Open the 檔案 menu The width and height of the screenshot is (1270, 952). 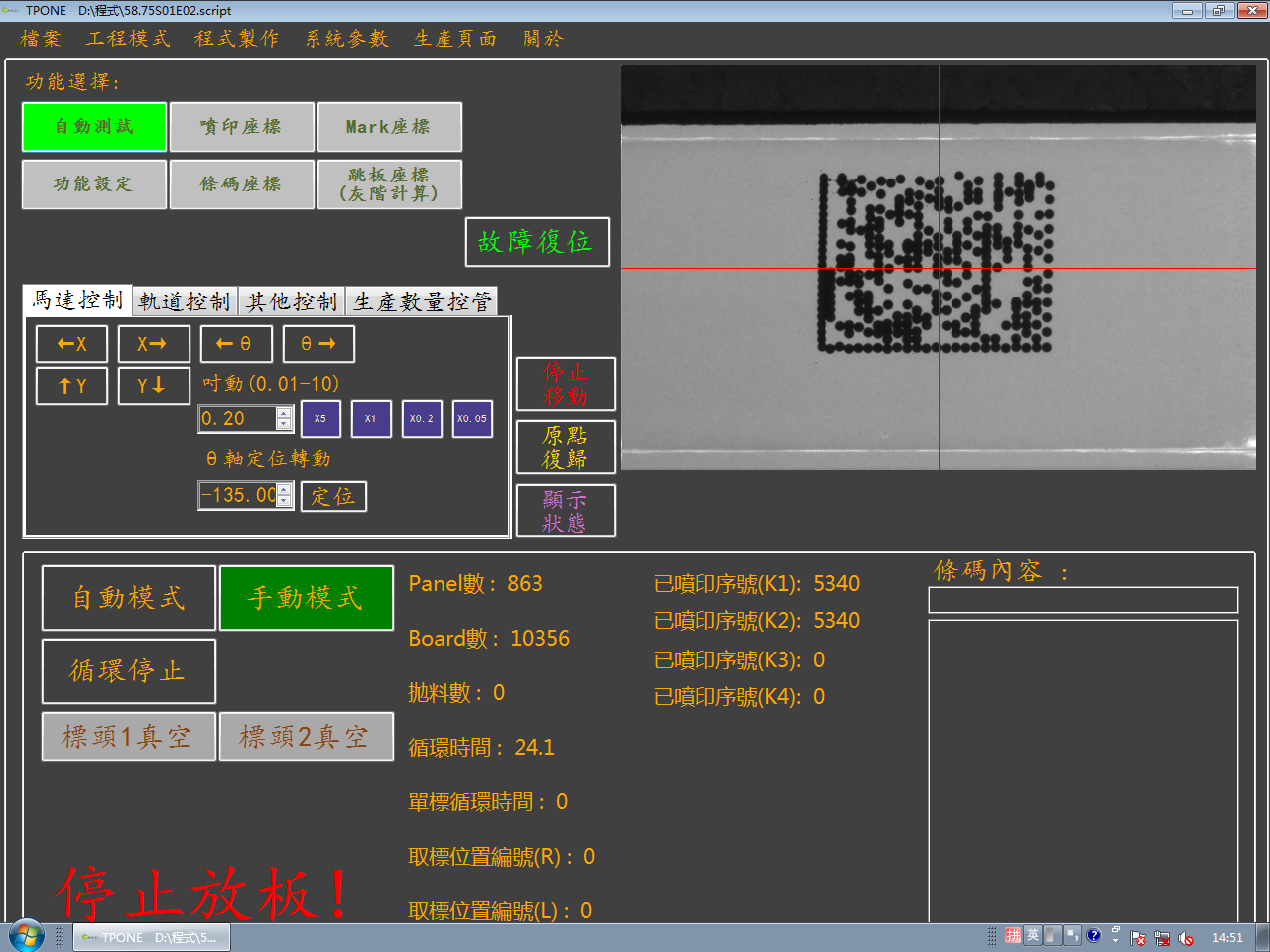tap(41, 39)
